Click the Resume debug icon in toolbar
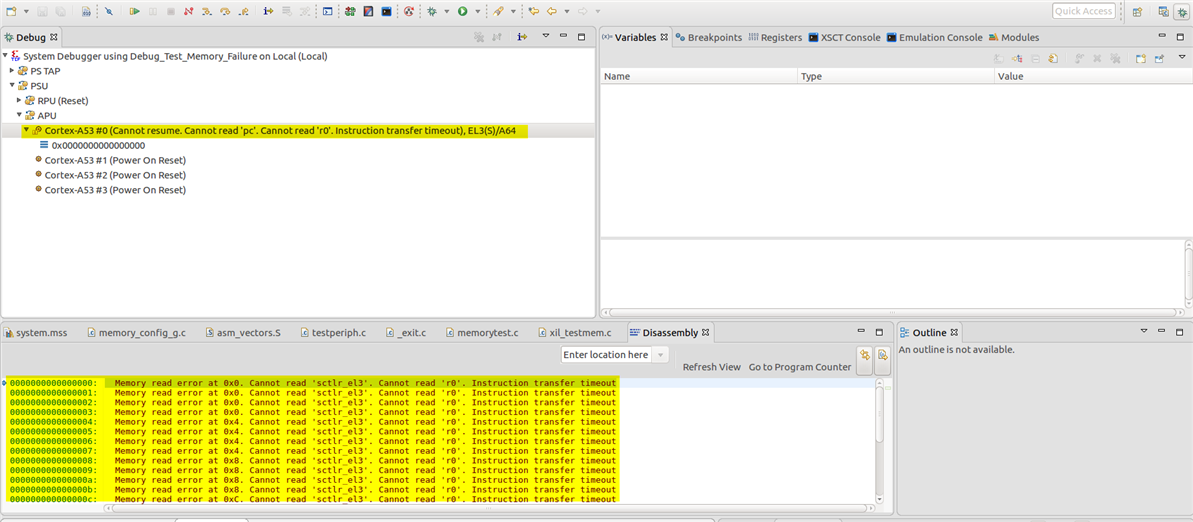The width and height of the screenshot is (1193, 522). 134,11
